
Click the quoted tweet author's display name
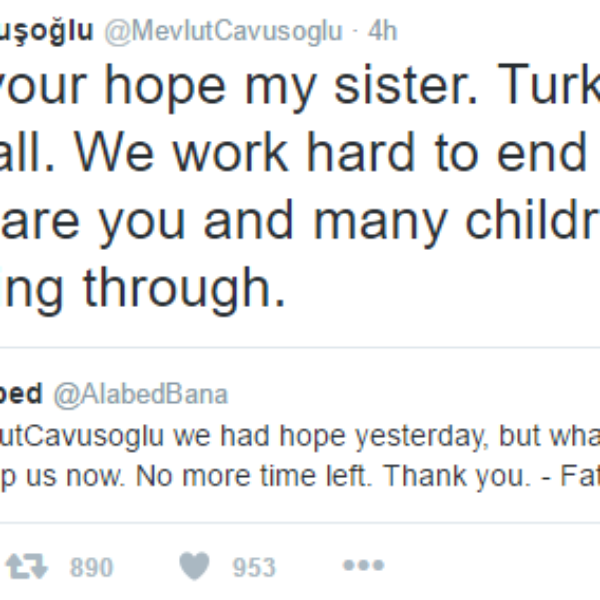pos(20,394)
